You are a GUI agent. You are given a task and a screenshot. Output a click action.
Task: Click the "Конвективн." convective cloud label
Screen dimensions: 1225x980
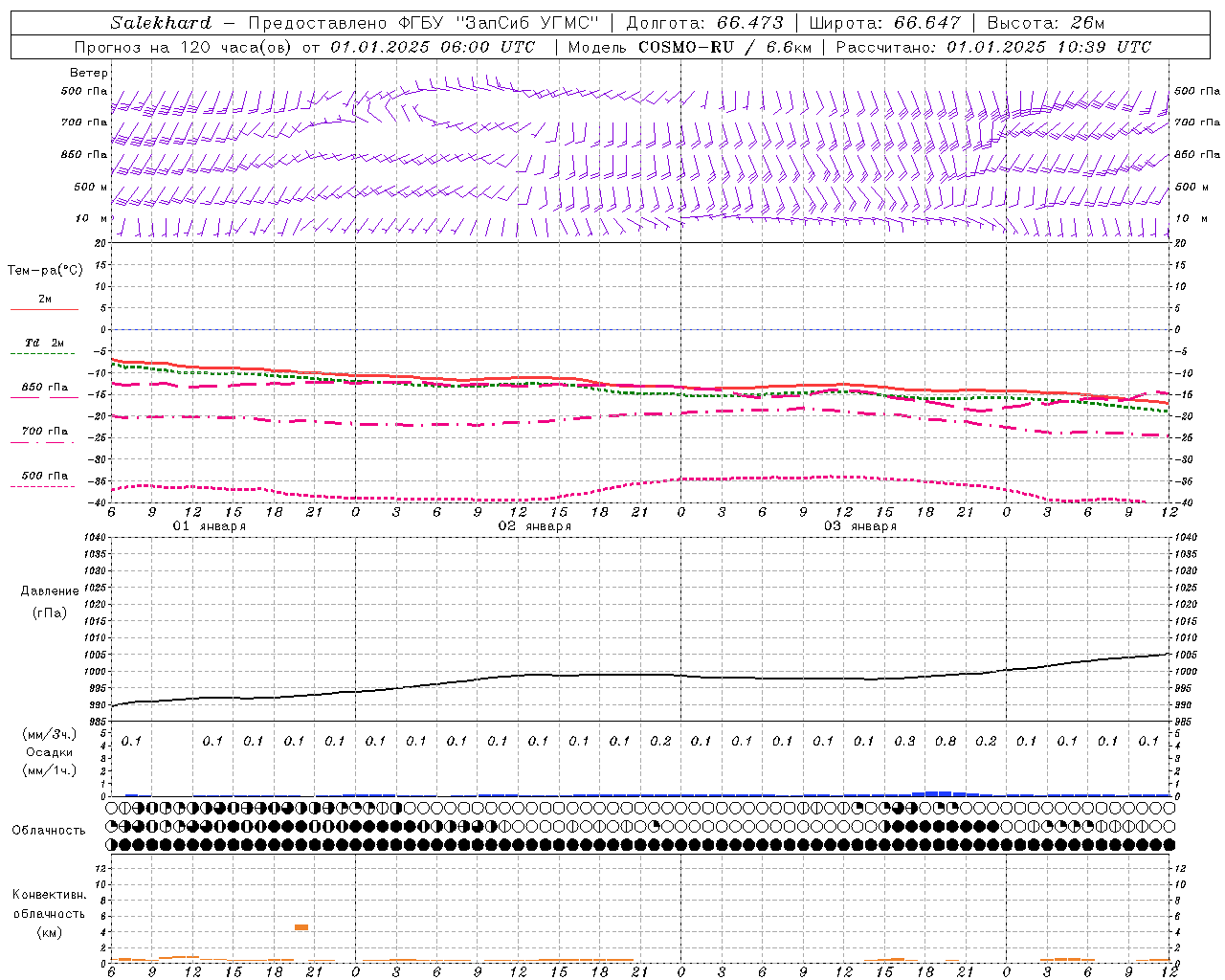point(49,895)
